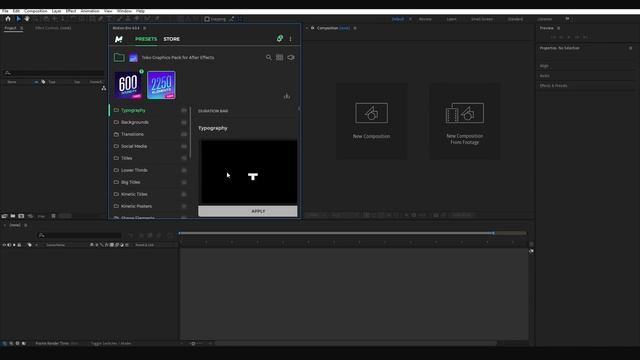Click the workspace overflow chevron icon
The width and height of the screenshot is (640, 360).
click(x=567, y=19)
